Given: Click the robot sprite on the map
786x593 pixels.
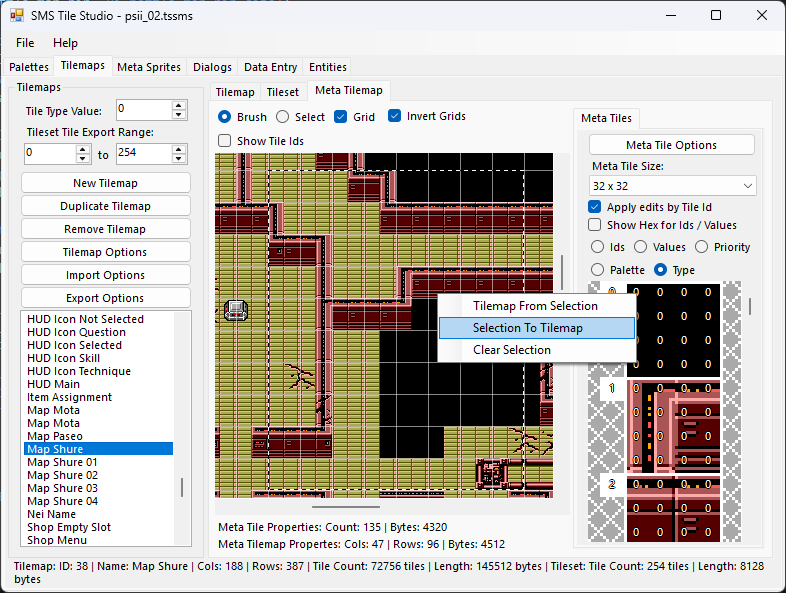Looking at the screenshot, I should (236, 310).
